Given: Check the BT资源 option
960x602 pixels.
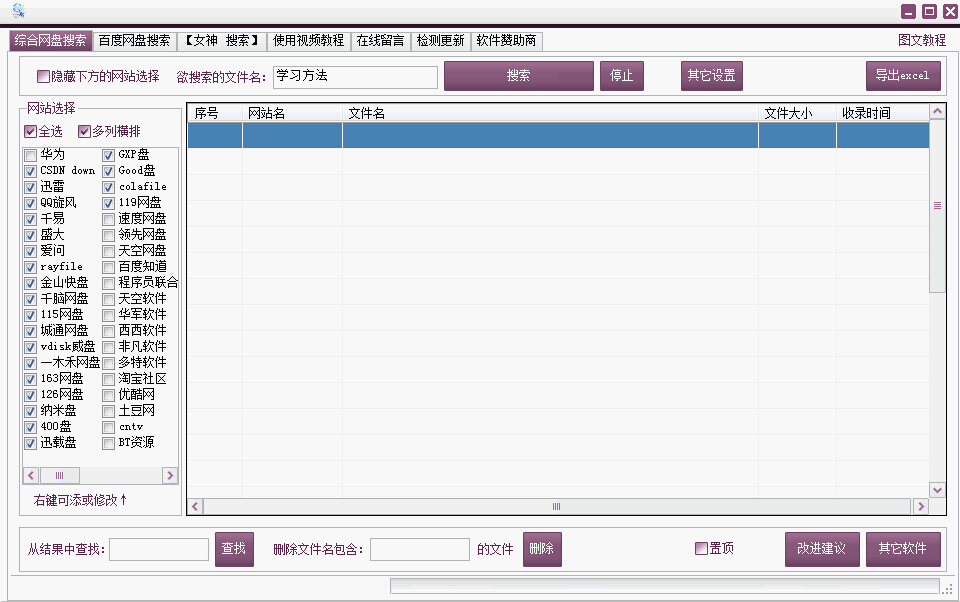Looking at the screenshot, I should point(107,443).
